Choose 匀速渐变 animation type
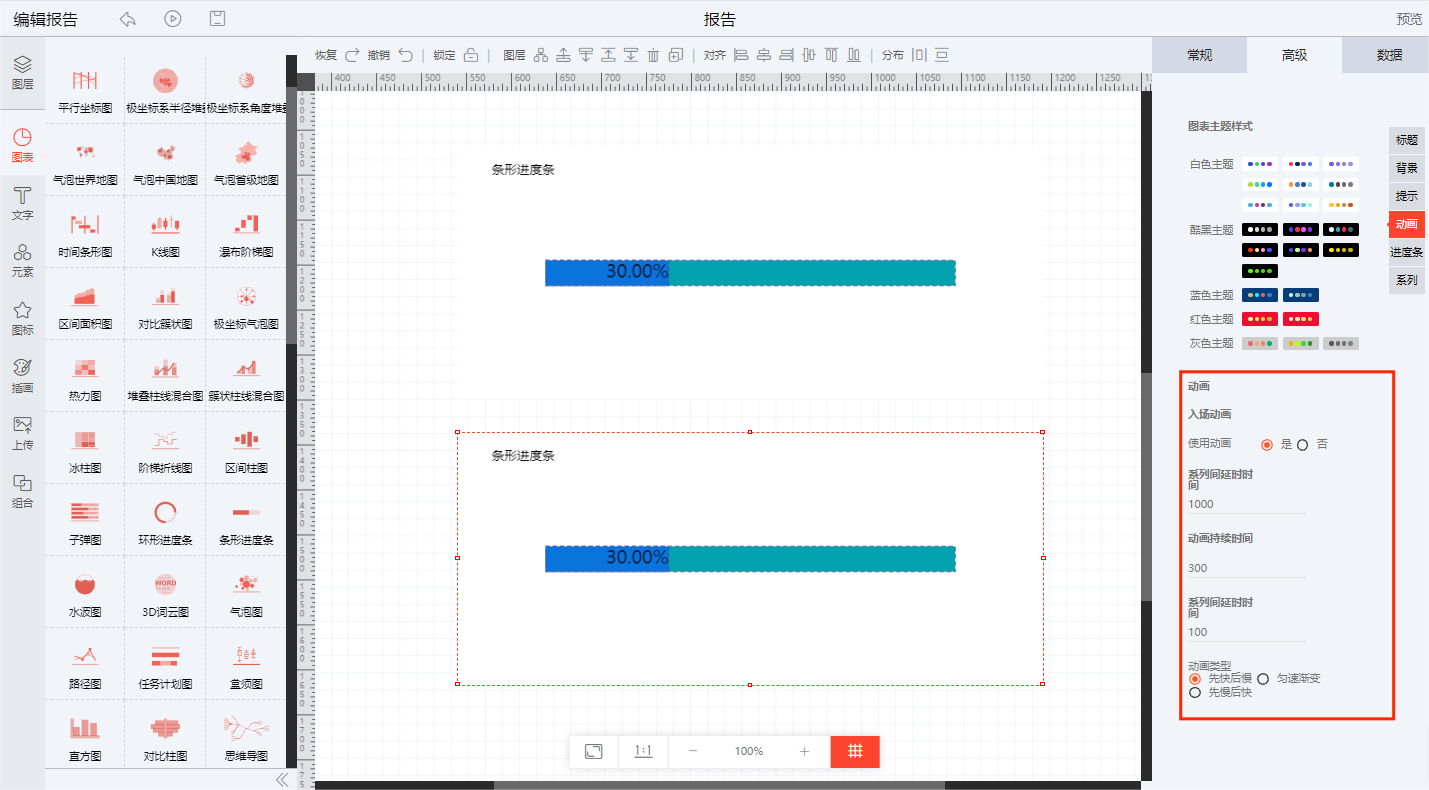The height and width of the screenshot is (790, 1429). [x=1264, y=679]
